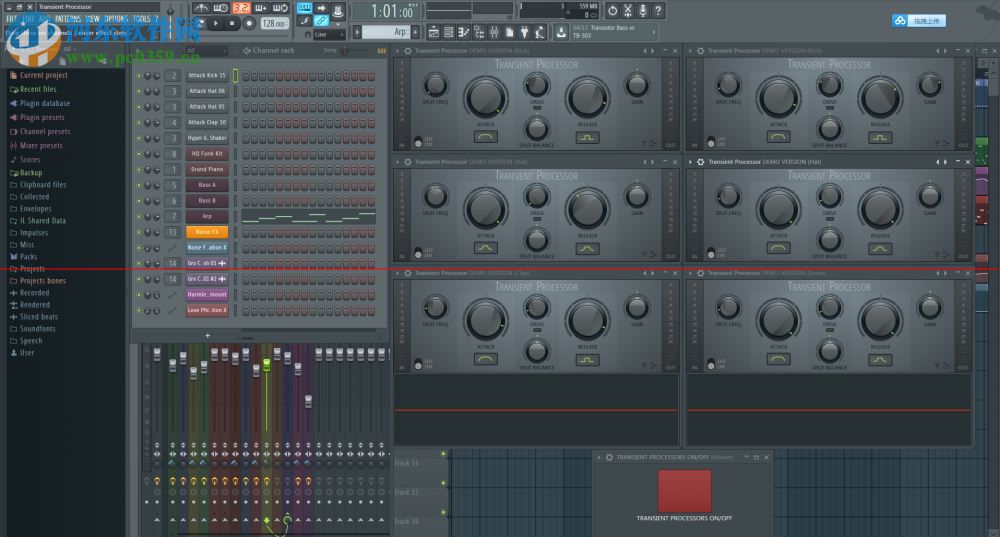Start playback with the play button

pos(216,24)
